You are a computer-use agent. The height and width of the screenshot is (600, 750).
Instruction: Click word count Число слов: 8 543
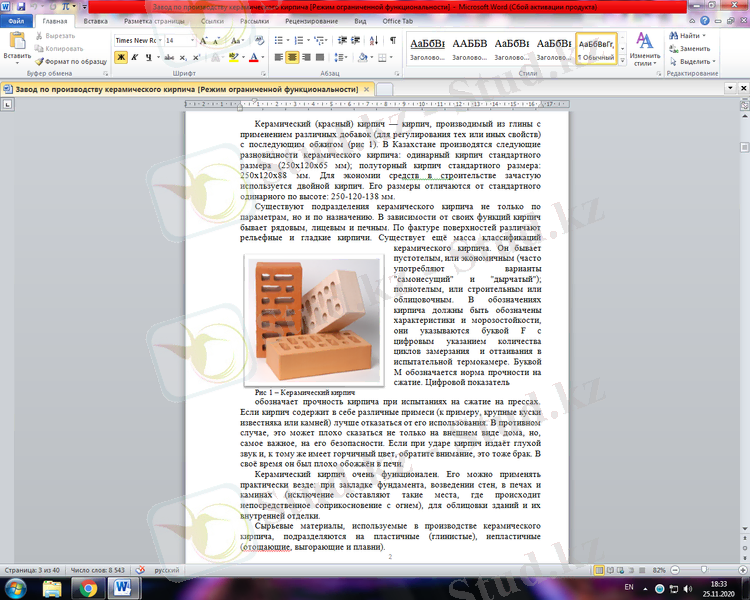pos(98,570)
